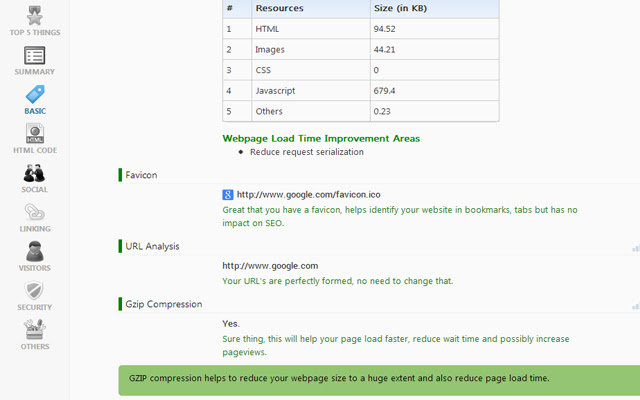Screen dimensions: 640x400
Task: Go to TOP 5 THINGS label
Action: coord(35,33)
